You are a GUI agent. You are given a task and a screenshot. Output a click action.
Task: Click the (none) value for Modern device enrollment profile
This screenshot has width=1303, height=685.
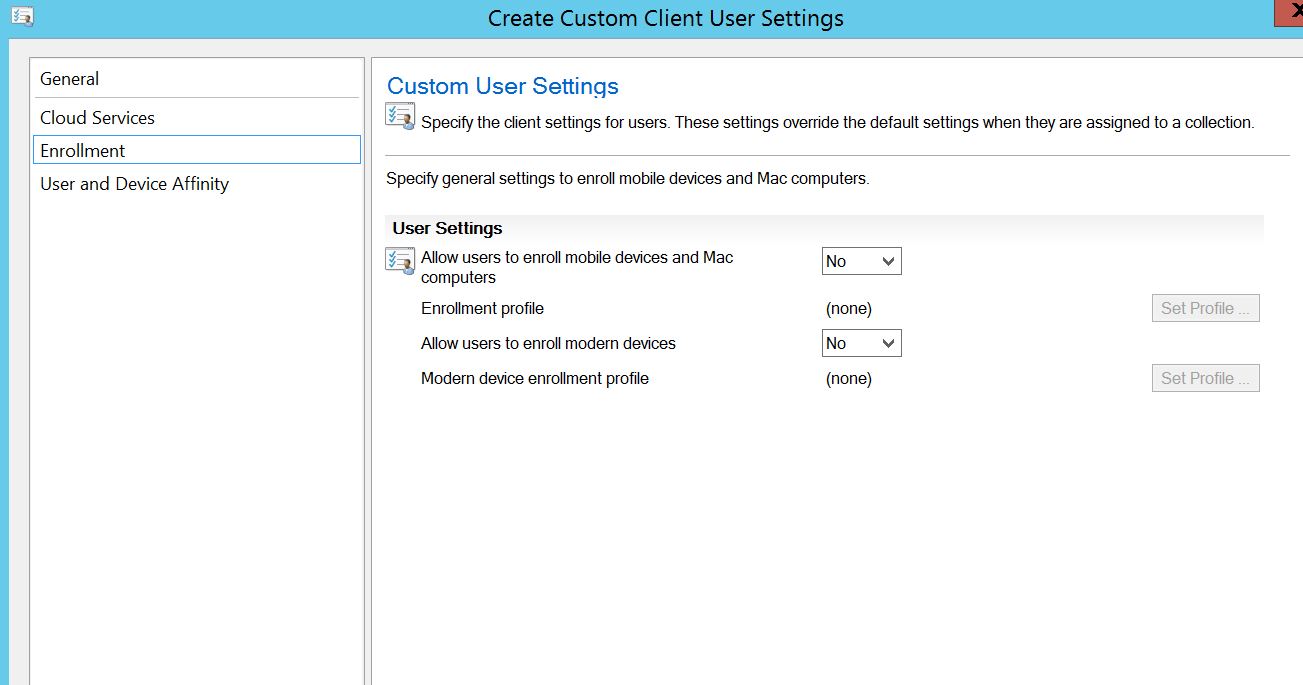click(x=848, y=378)
